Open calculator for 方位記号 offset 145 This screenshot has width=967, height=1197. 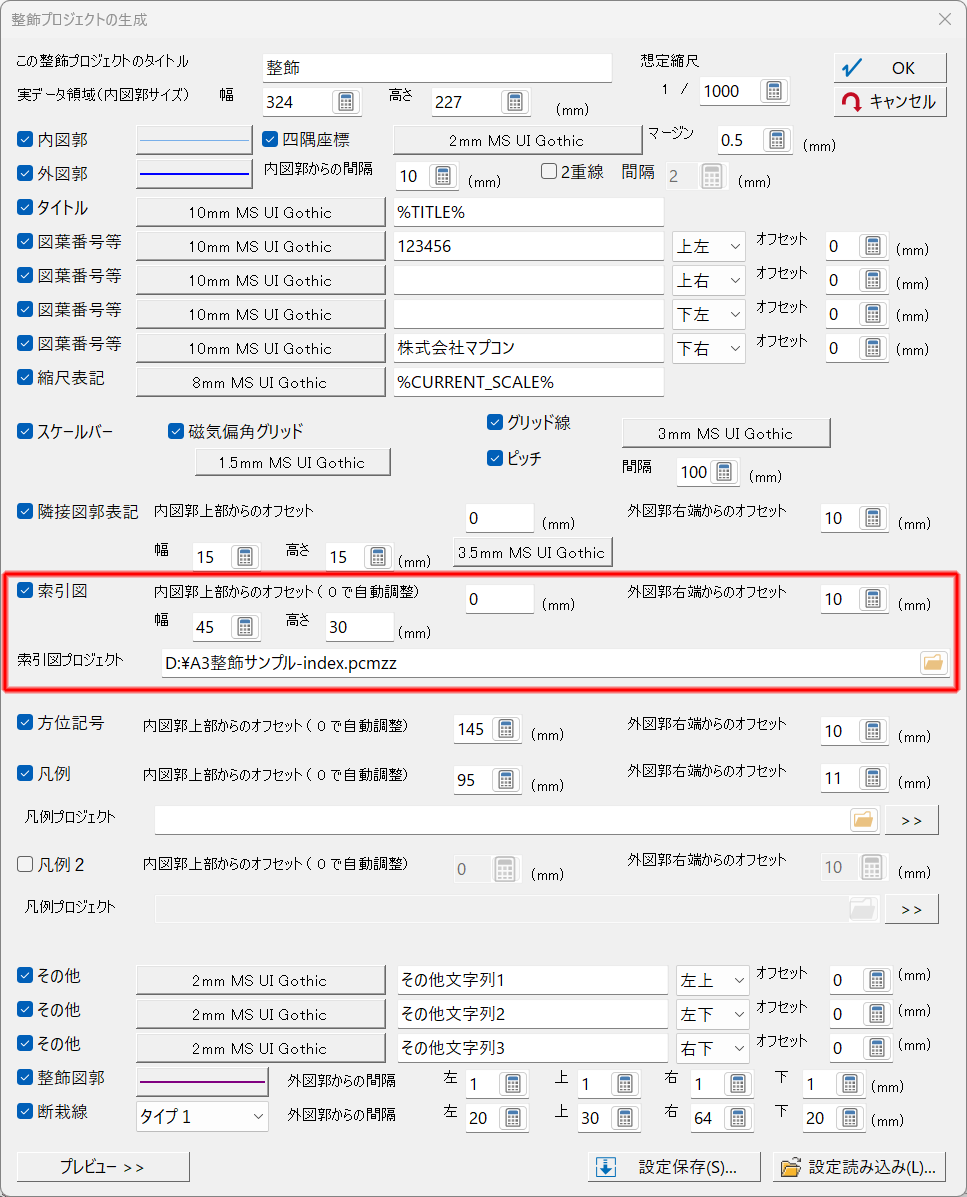504,730
